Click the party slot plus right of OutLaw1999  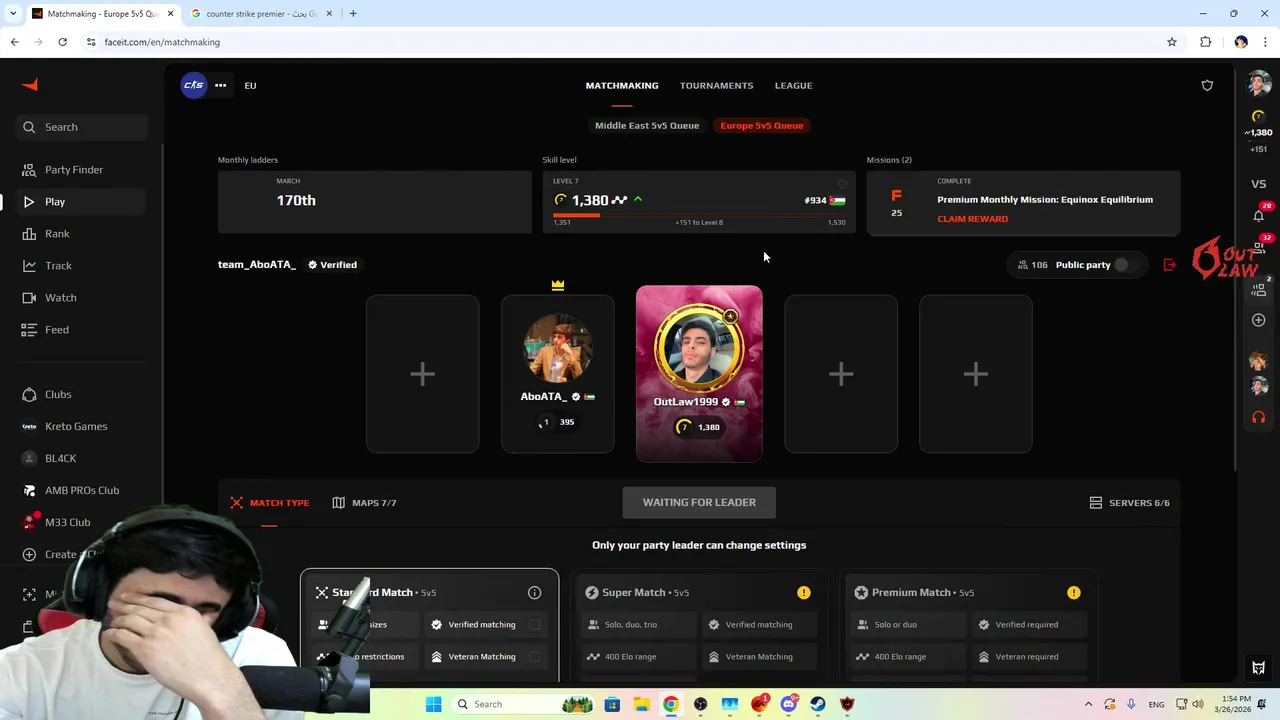tap(841, 374)
